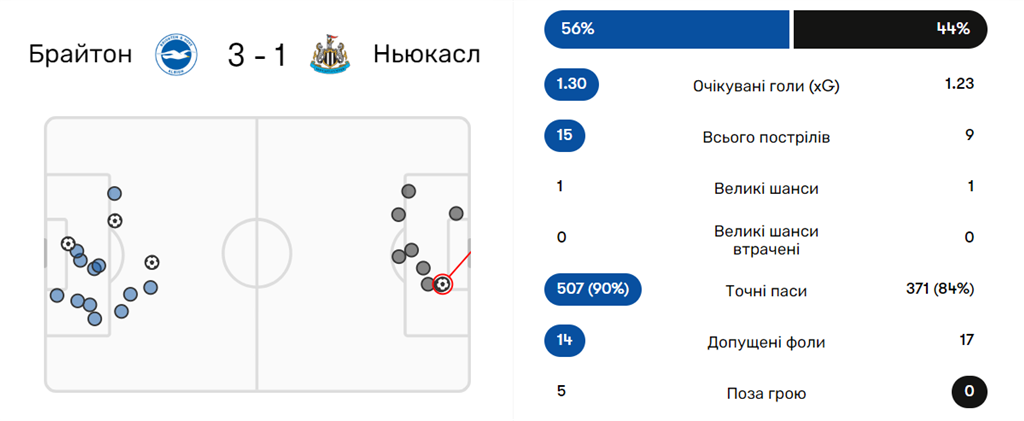Select the blue 14 fouls badge
This screenshot has width=1024, height=421.
(564, 341)
